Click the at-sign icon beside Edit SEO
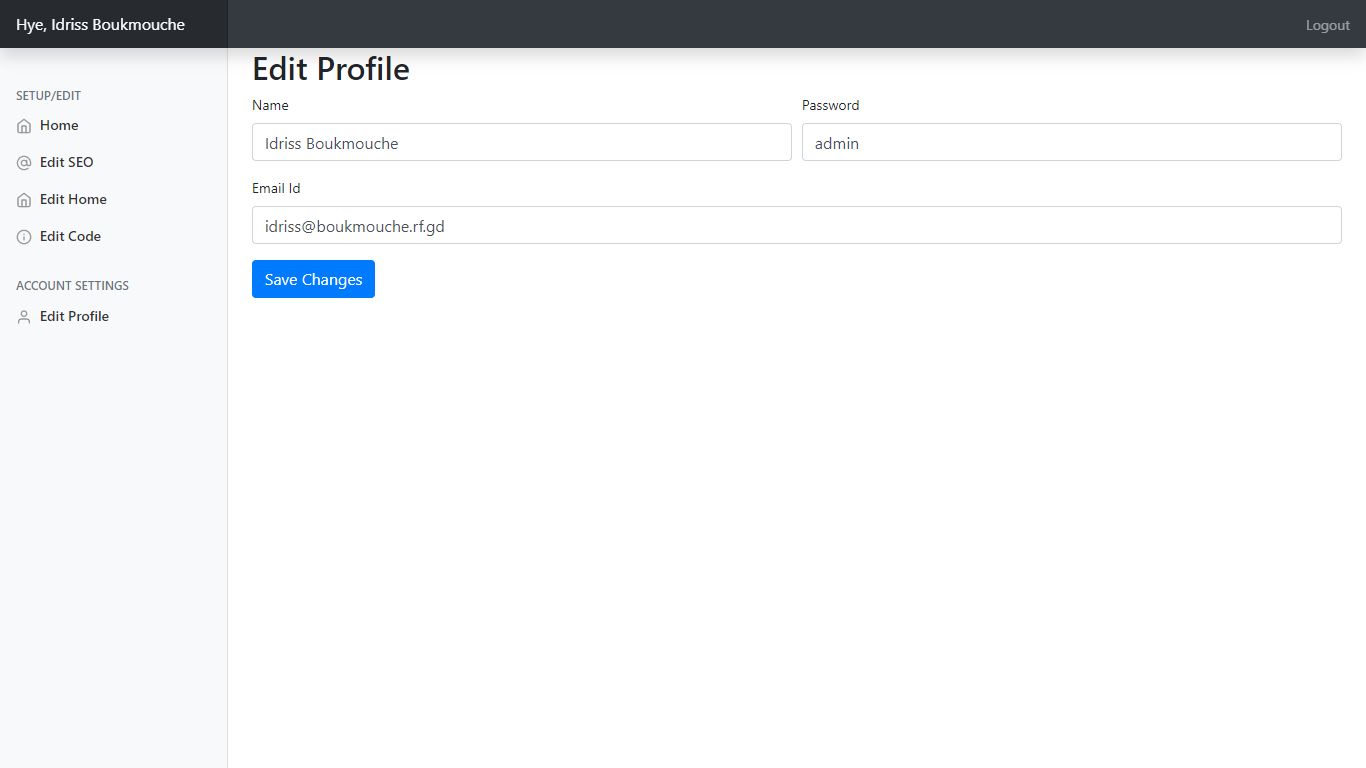The image size is (1366, 768). click(x=24, y=163)
